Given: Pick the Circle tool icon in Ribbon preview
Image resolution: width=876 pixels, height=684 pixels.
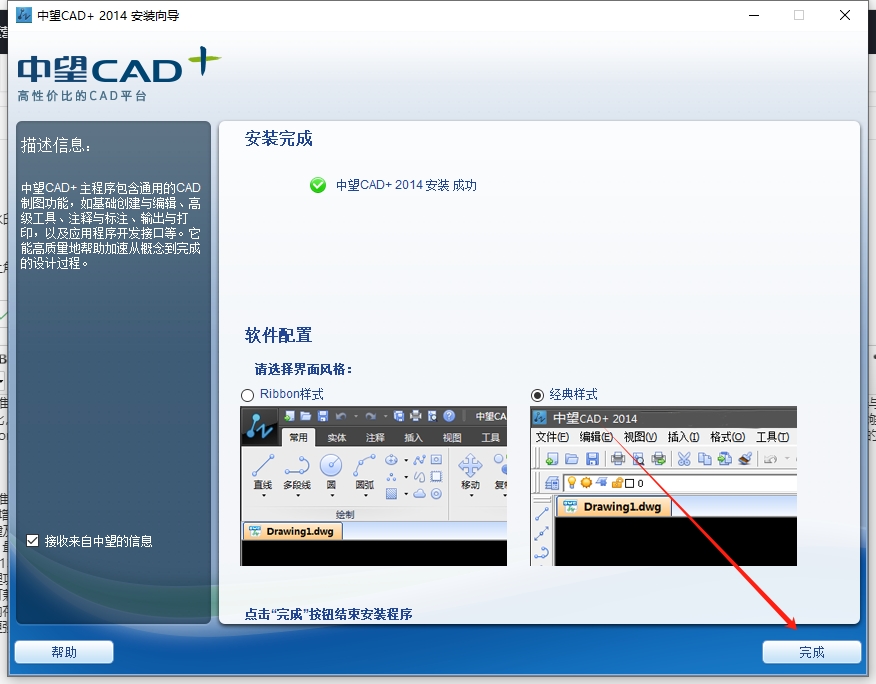Looking at the screenshot, I should pyautogui.click(x=331, y=466).
